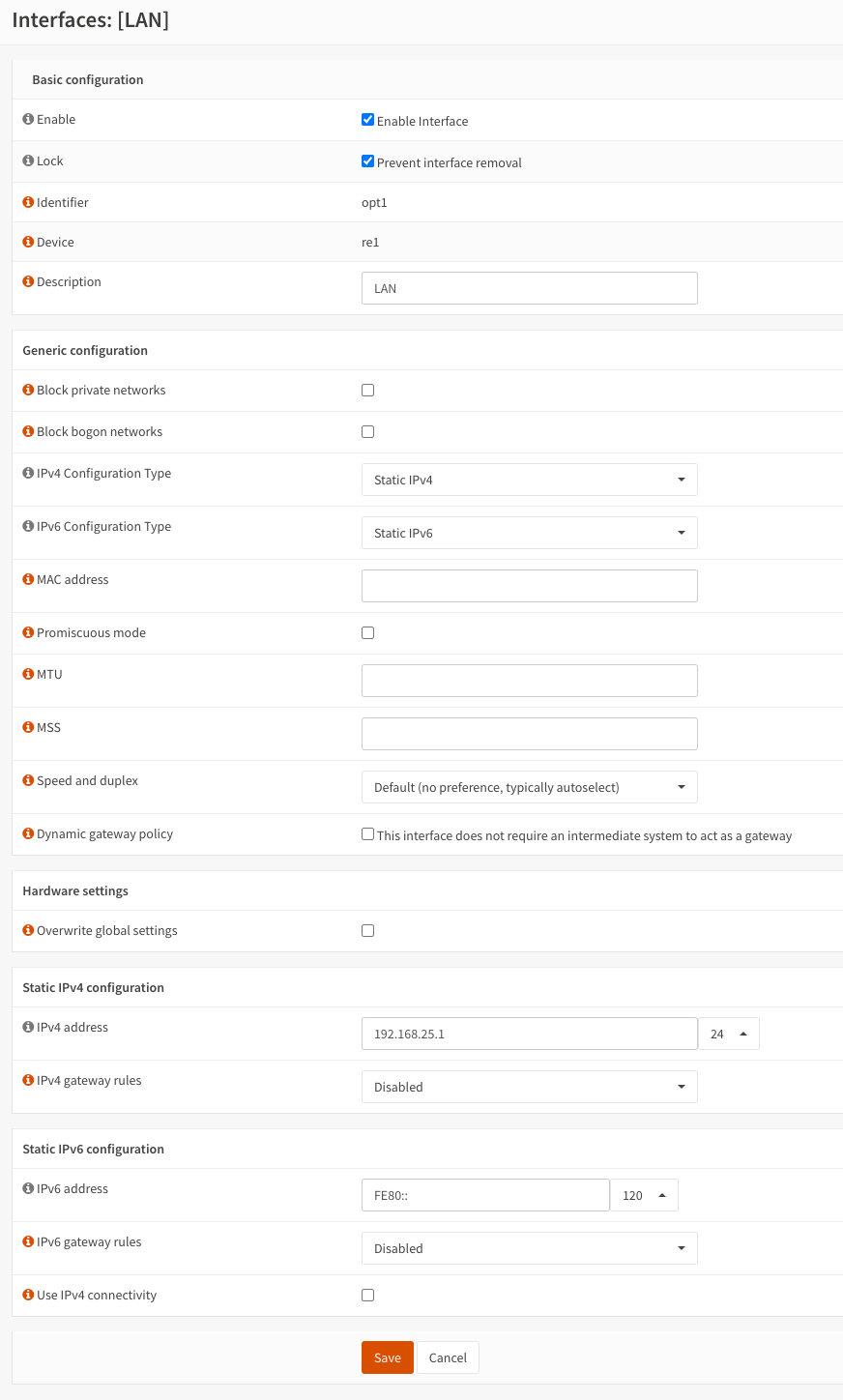Open the IPv4 gateway rules dropdown
Viewport: 843px width, 1400px height.
point(530,1087)
